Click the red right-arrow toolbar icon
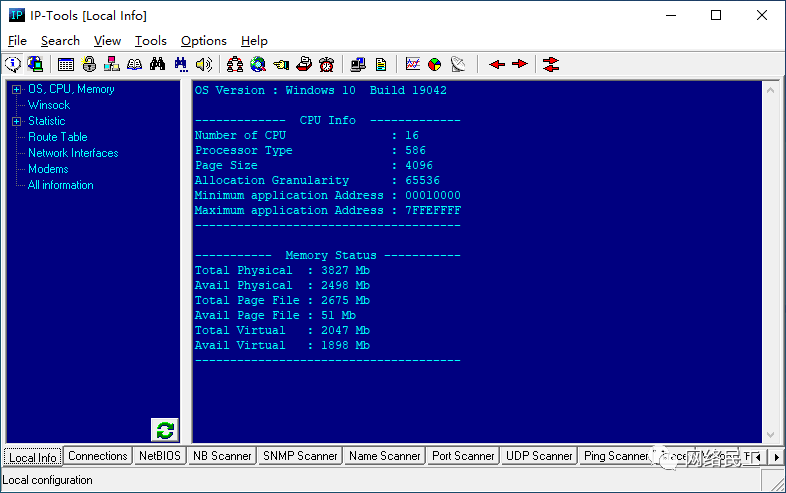The width and height of the screenshot is (786, 493). tap(520, 64)
